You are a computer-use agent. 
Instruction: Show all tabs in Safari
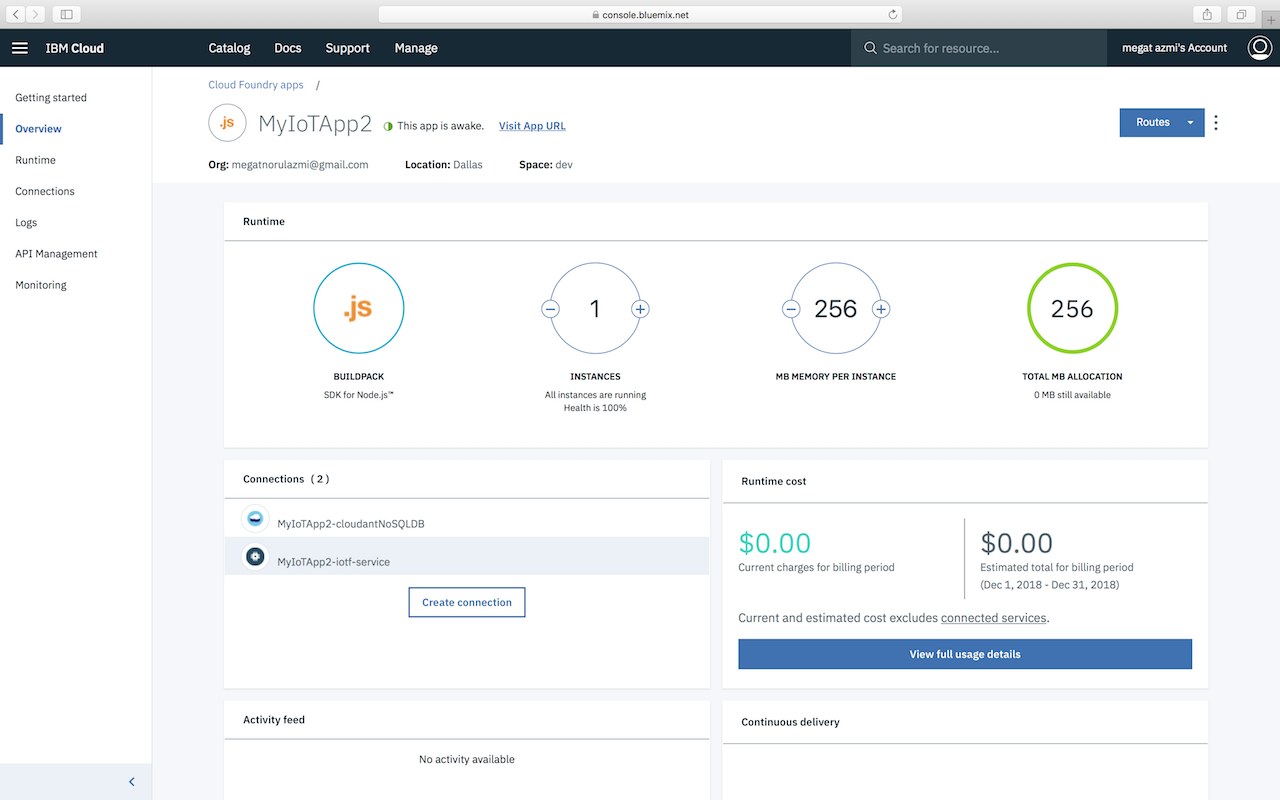tap(1241, 14)
